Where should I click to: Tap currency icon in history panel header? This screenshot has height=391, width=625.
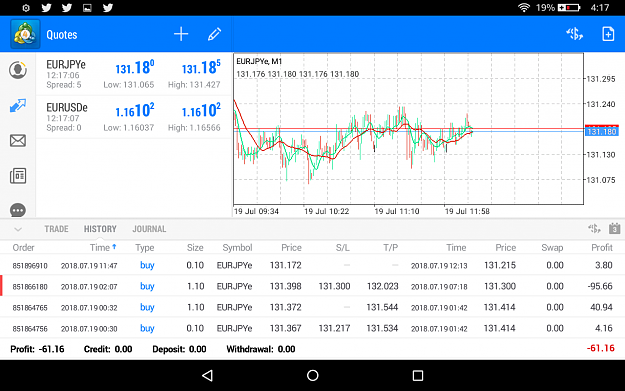pos(594,229)
